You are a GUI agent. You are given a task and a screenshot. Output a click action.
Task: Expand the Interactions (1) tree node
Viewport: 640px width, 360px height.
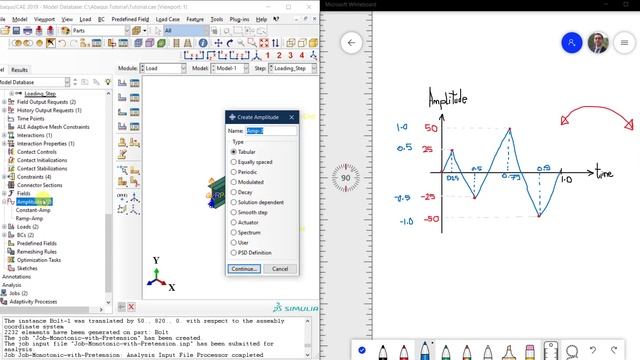click(x=4, y=135)
